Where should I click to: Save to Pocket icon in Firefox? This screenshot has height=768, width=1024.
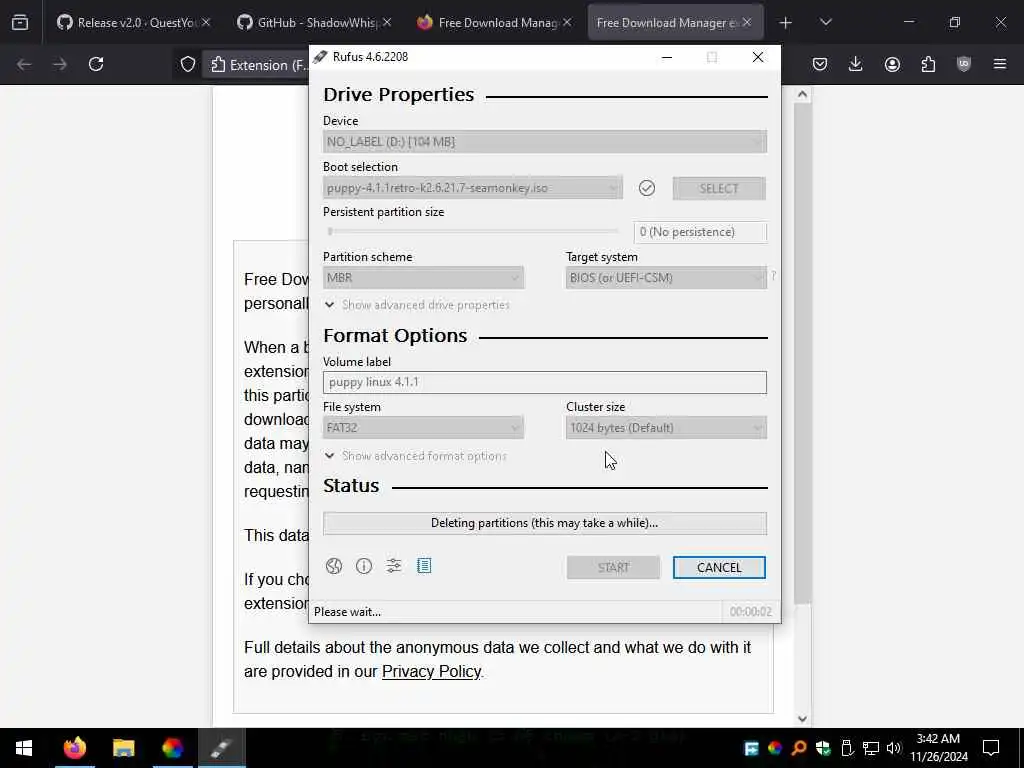point(820,64)
